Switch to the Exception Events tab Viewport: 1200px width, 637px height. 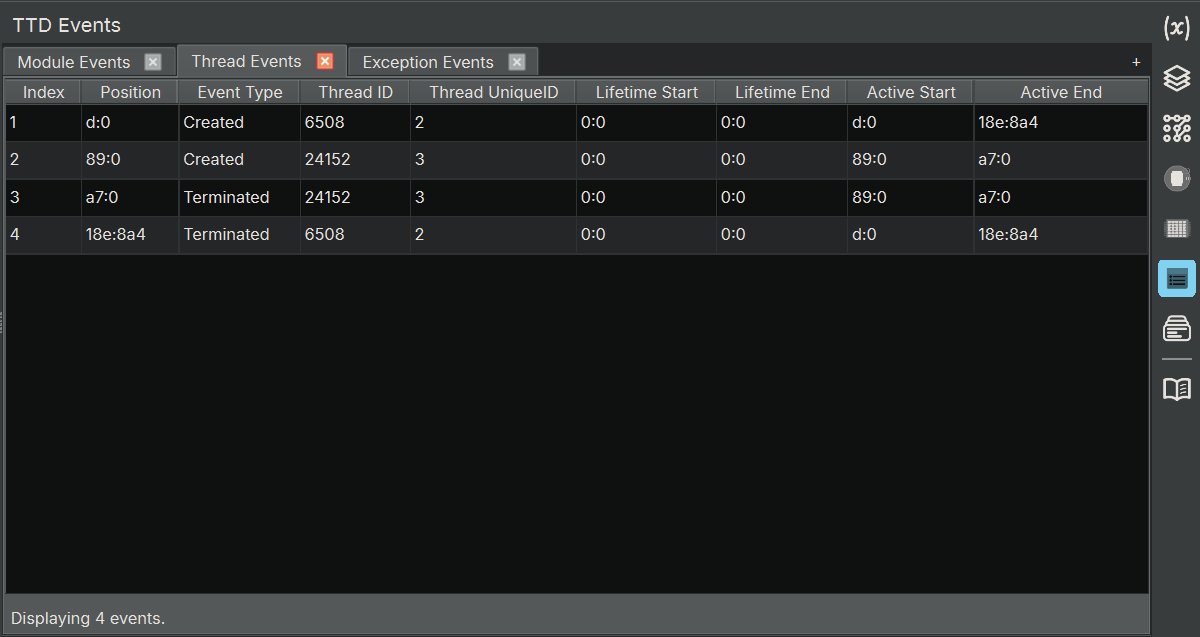click(x=428, y=62)
